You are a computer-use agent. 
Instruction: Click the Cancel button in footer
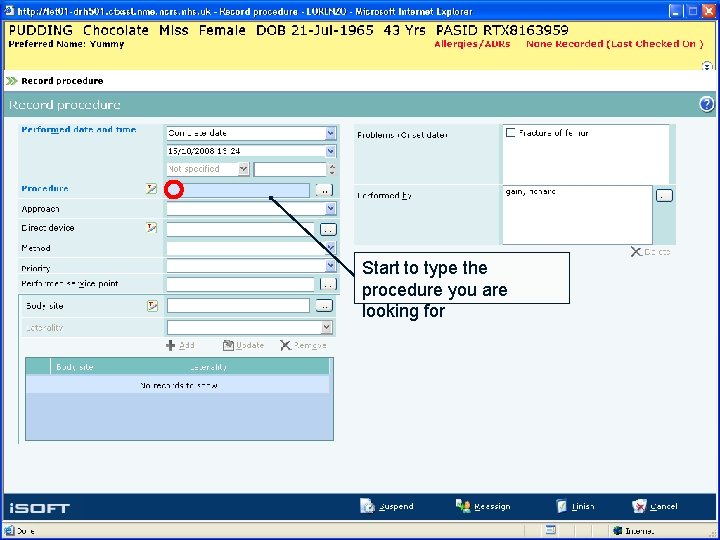(x=655, y=506)
